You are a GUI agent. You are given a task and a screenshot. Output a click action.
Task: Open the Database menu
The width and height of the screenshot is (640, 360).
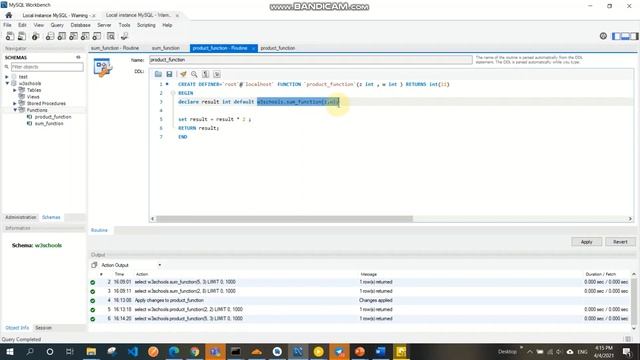click(x=80, y=25)
